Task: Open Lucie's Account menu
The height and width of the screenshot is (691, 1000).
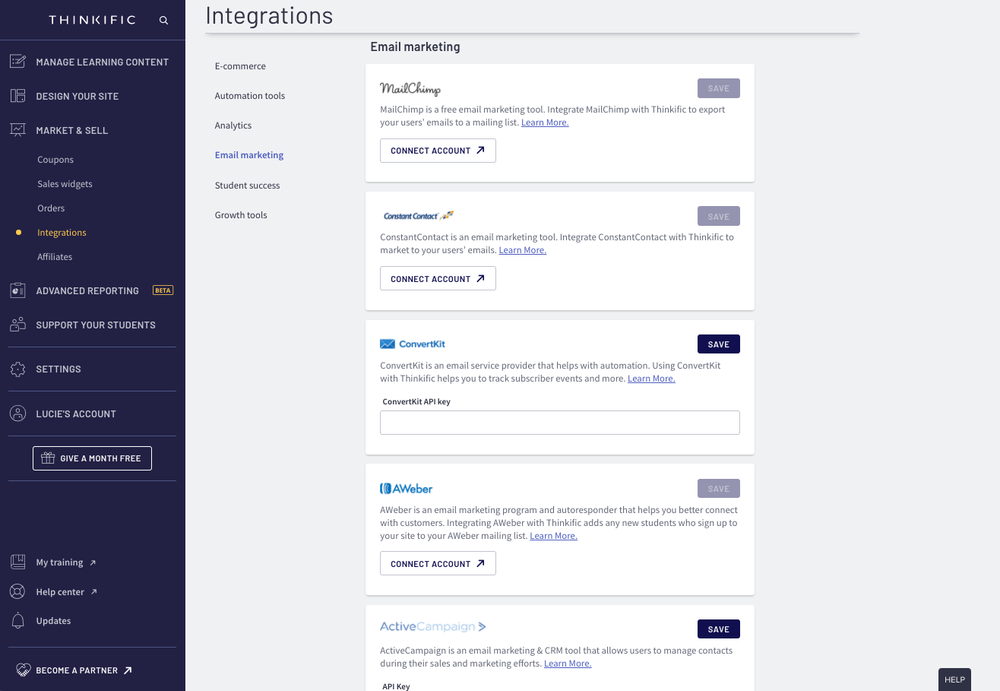Action: pos(76,414)
